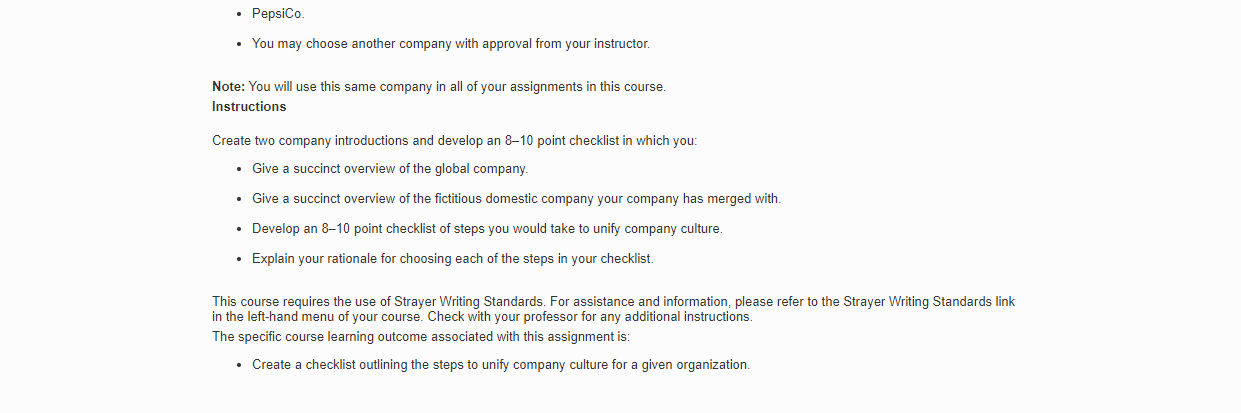
Task: Click bullet before 'overview of the global company'
Action: (240, 169)
